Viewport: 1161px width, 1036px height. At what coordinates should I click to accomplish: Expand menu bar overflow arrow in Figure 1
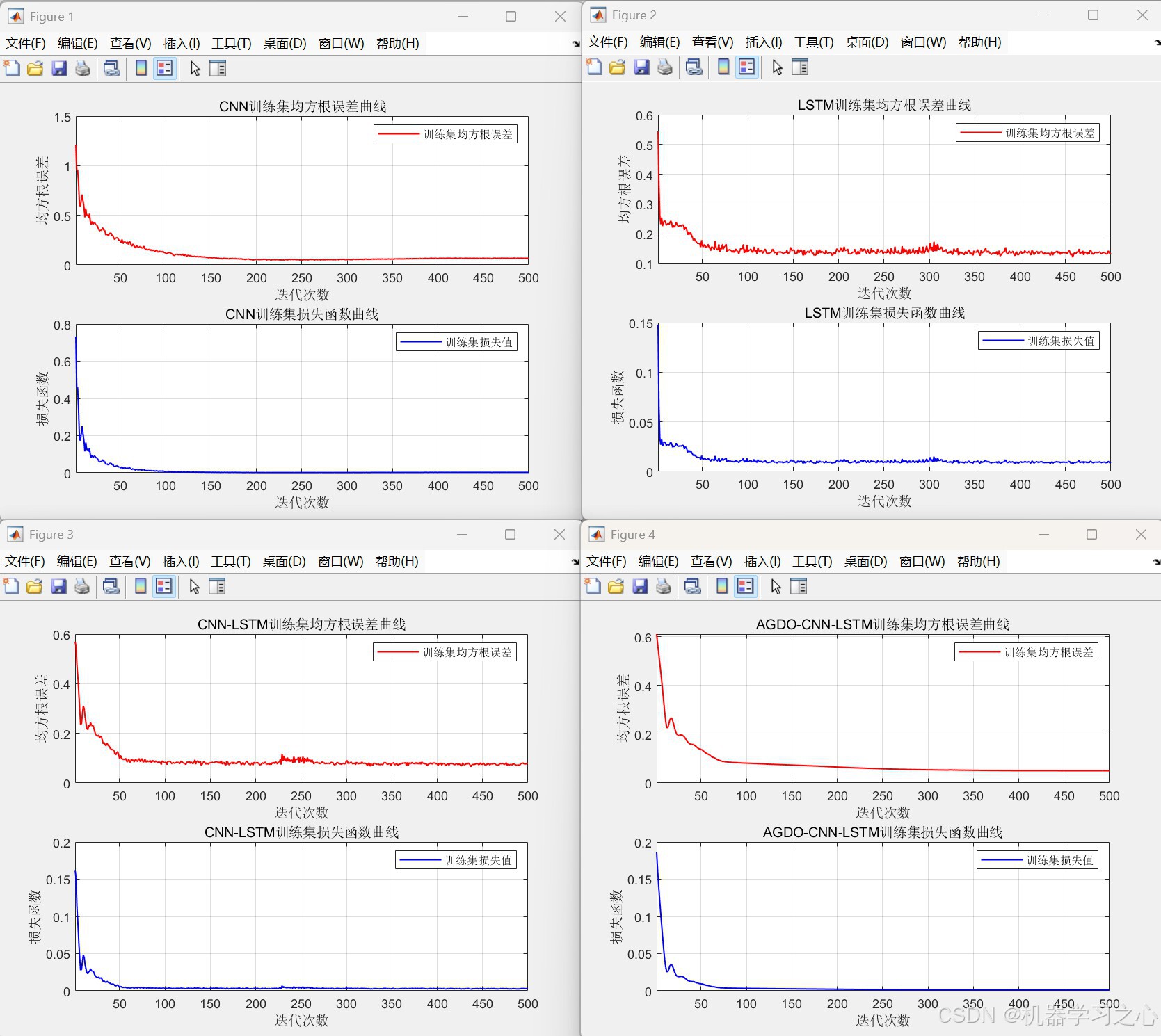click(x=576, y=44)
